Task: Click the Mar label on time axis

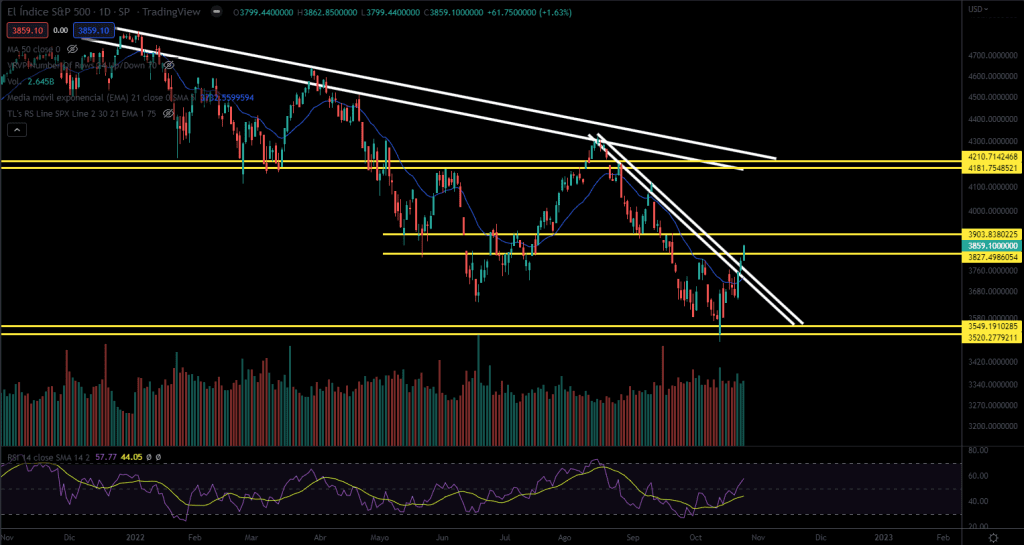Action: (x=251, y=537)
